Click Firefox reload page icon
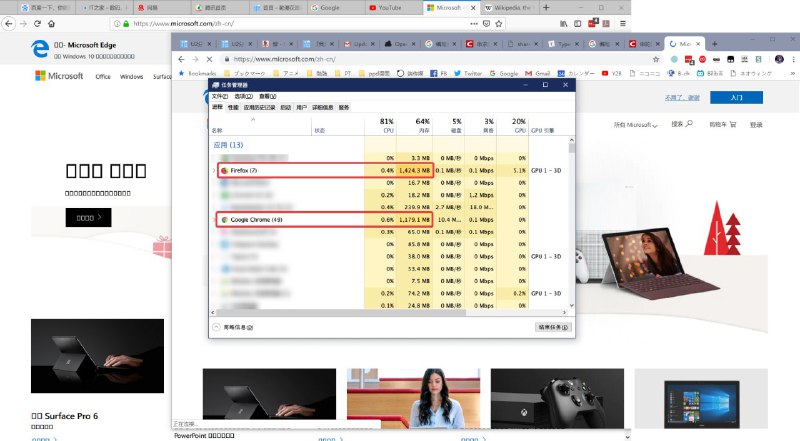This screenshot has height=441, width=800. click(37, 23)
